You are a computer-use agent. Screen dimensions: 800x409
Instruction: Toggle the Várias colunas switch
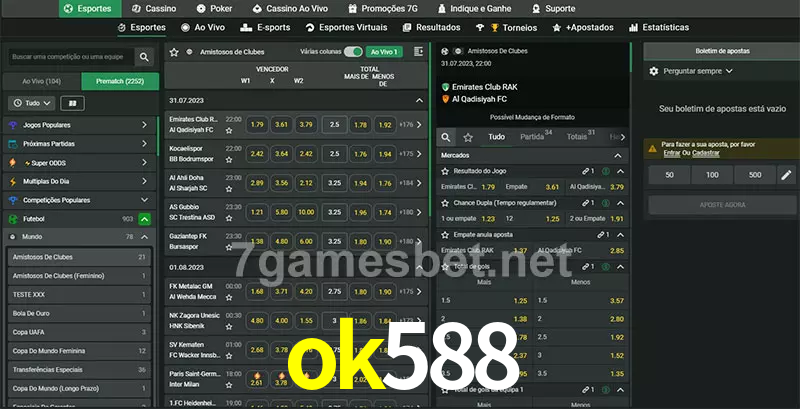click(x=352, y=51)
